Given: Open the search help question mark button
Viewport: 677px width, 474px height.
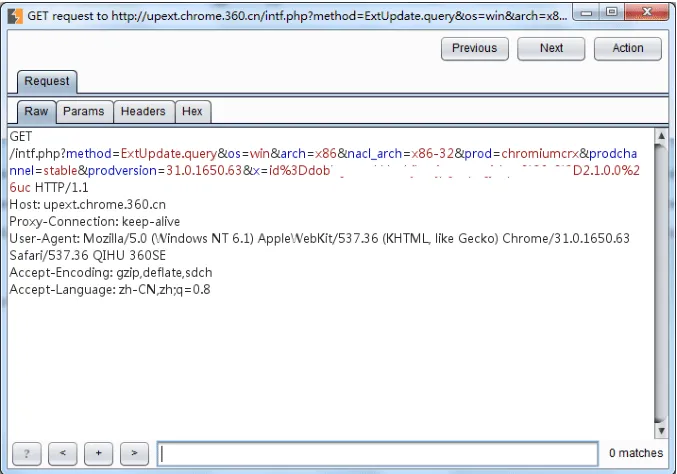Looking at the screenshot, I should (27, 454).
